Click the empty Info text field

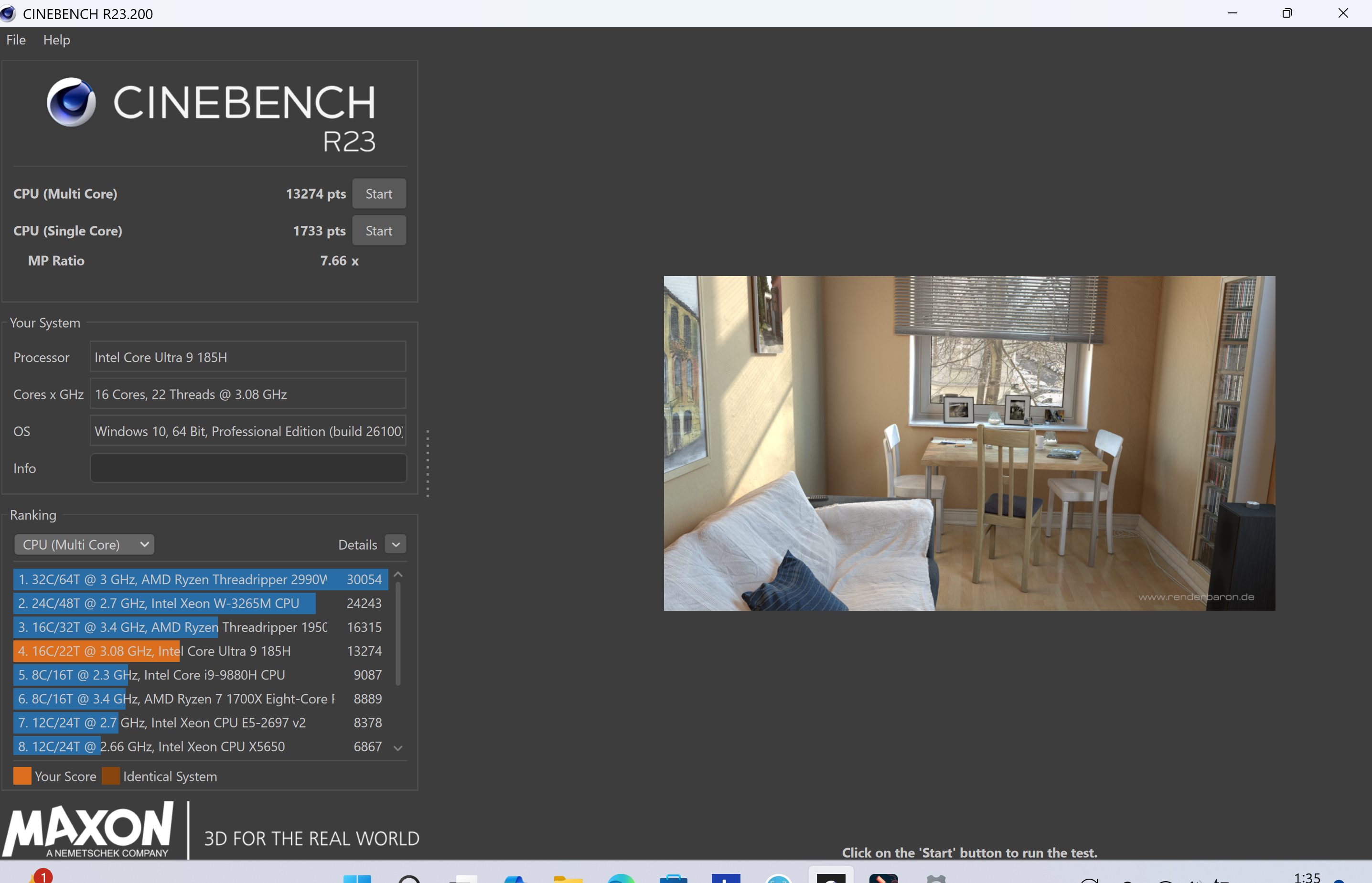248,468
